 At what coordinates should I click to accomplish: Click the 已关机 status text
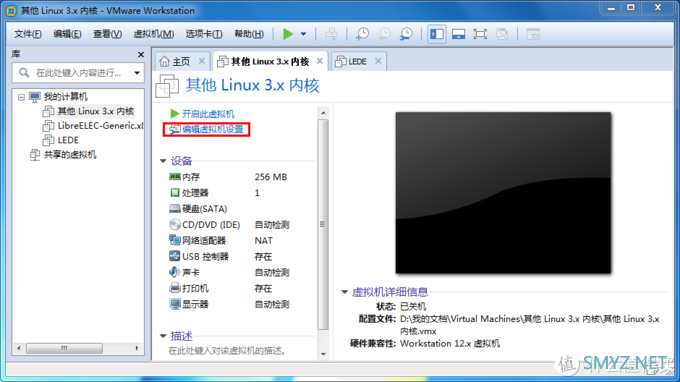pos(413,306)
